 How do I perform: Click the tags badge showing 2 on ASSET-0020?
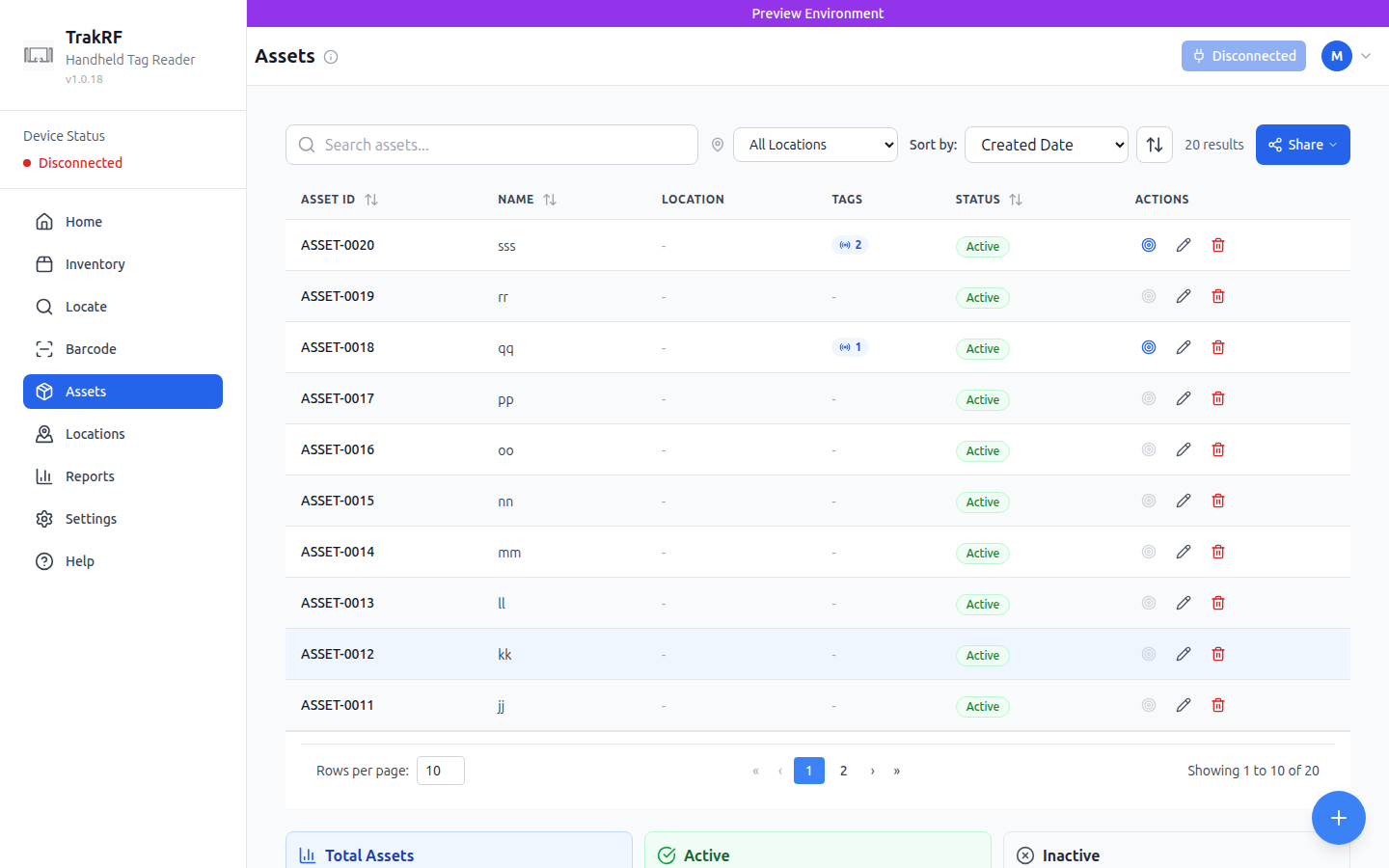click(850, 244)
